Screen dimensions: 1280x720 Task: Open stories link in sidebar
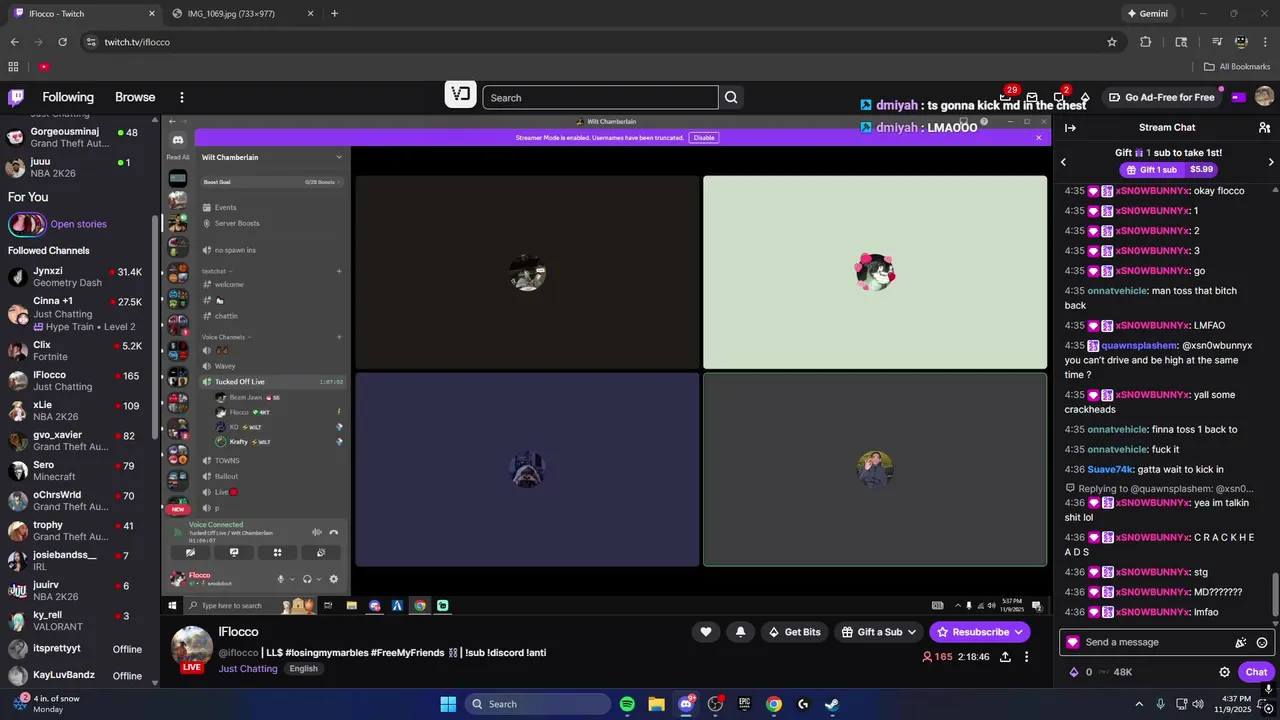pyautogui.click(x=78, y=224)
